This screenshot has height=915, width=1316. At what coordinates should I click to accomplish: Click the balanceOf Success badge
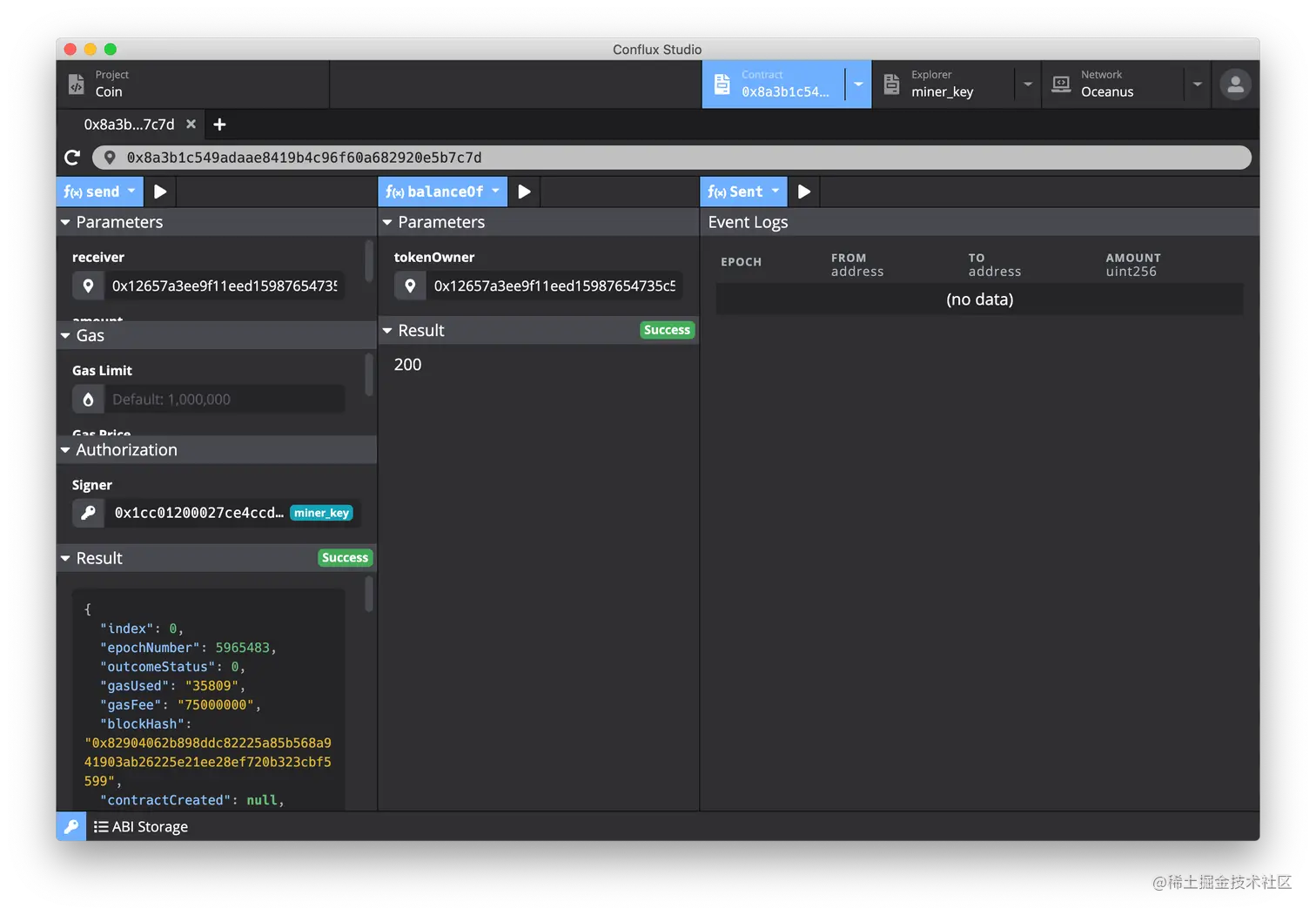667,330
